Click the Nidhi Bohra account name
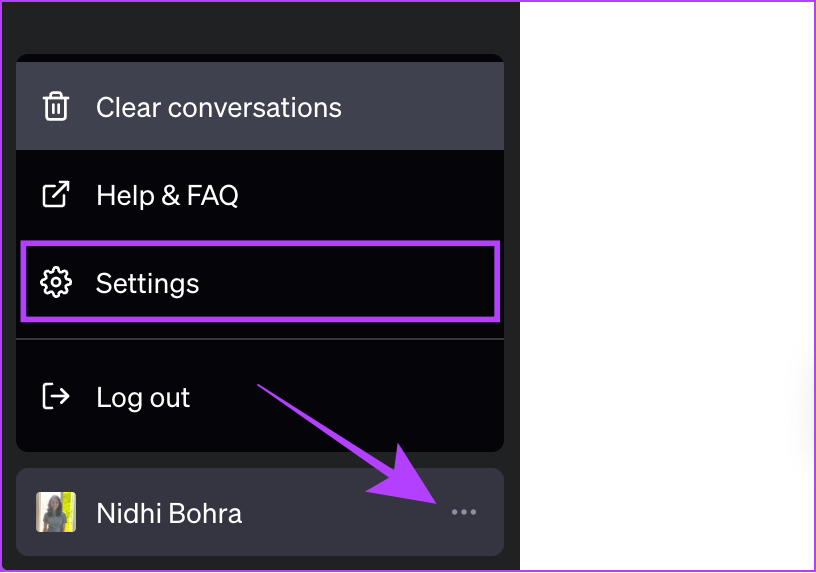 (x=169, y=514)
